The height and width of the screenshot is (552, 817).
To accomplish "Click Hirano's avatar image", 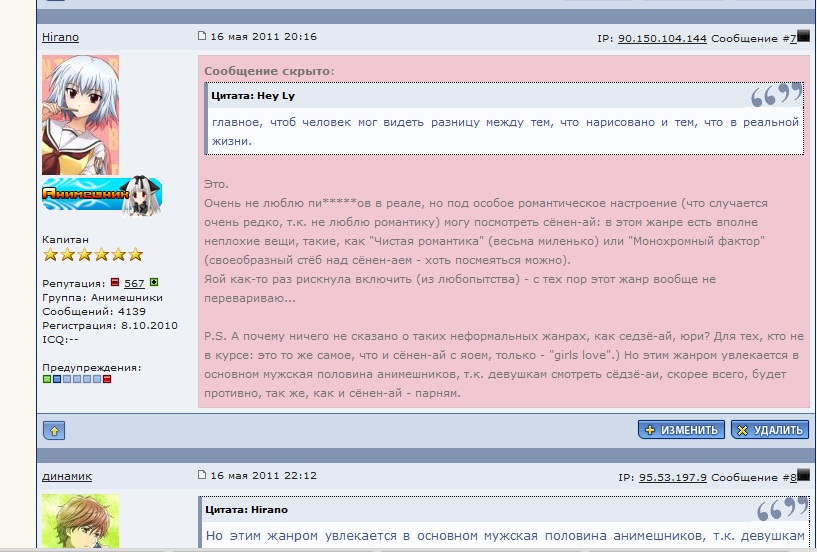I will click(x=80, y=115).
